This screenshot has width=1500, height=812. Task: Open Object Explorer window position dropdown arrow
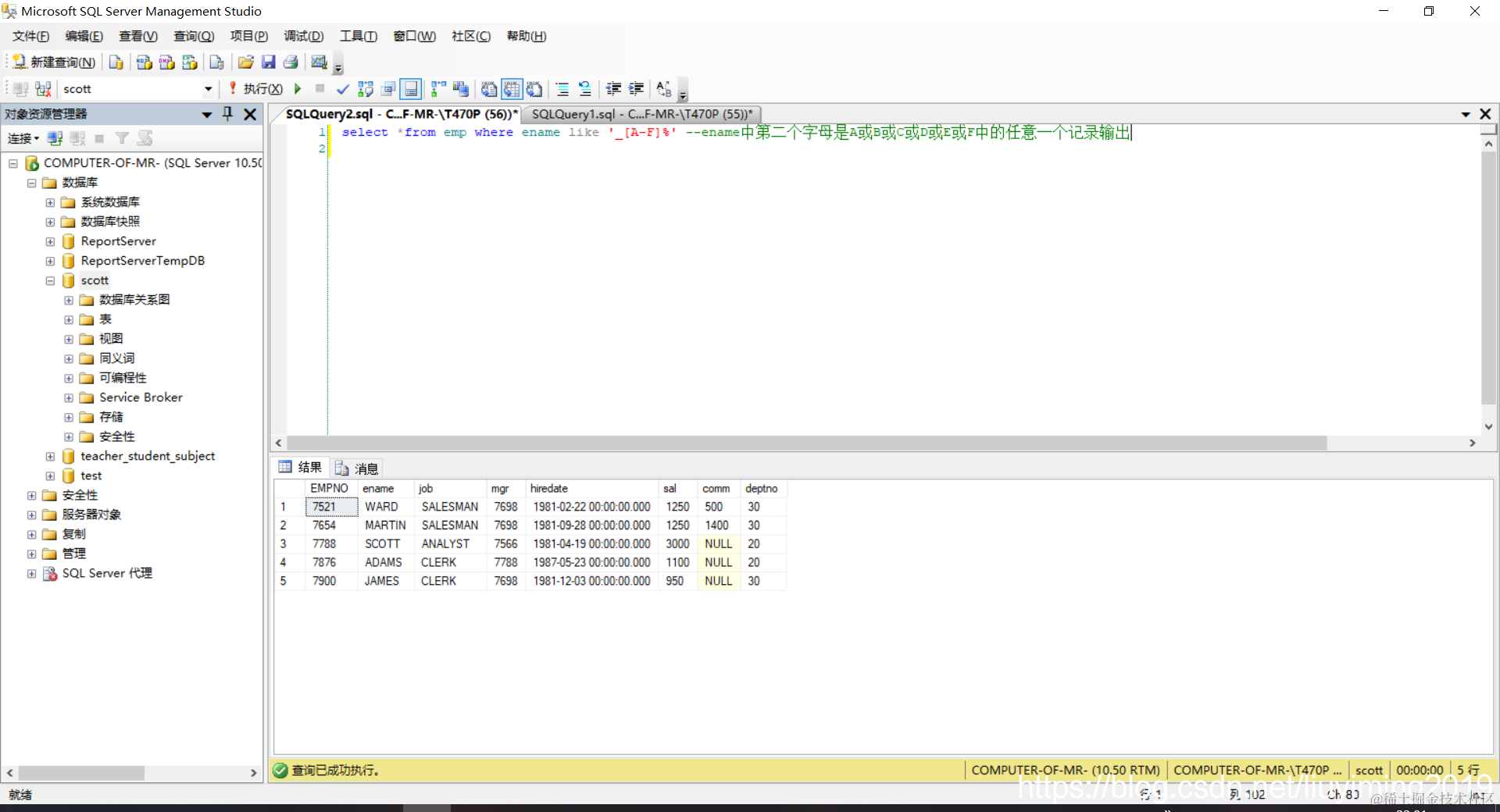207,115
